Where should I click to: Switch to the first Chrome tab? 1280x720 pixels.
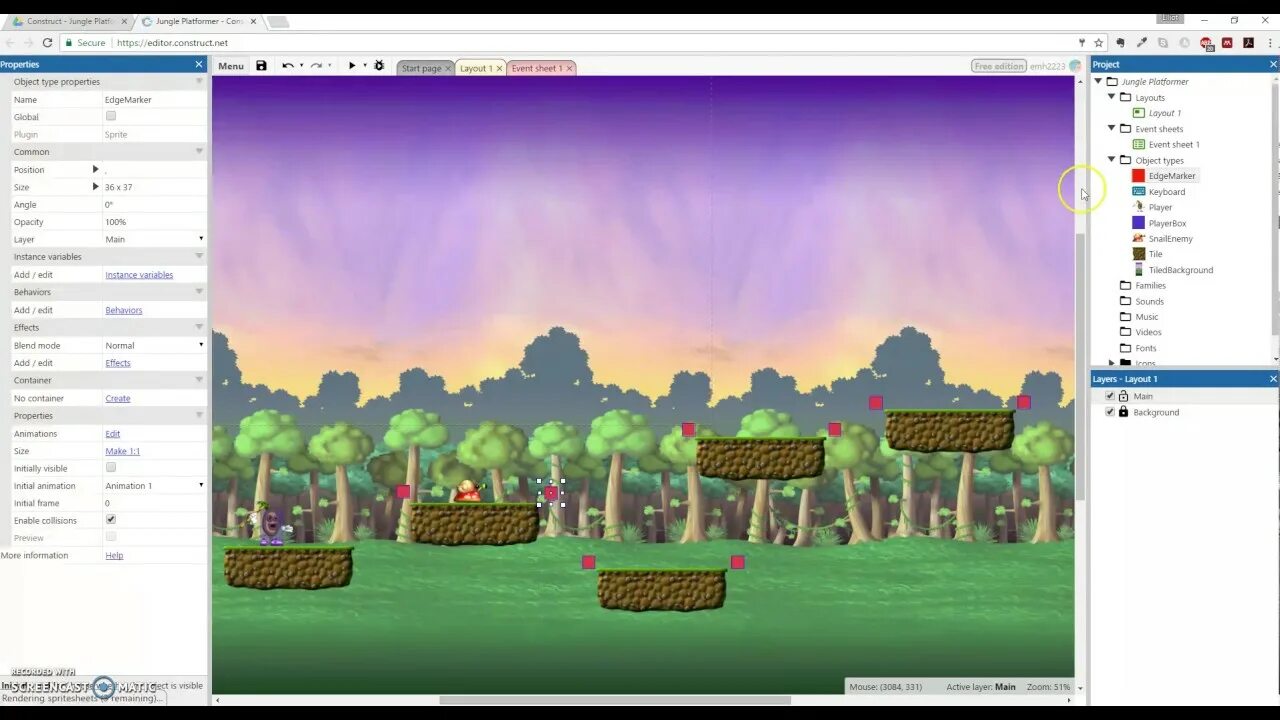[68, 21]
